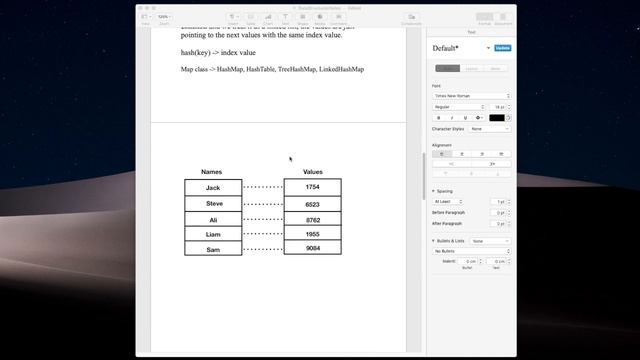
Task: Align text to top vertically
Action: click(x=445, y=173)
